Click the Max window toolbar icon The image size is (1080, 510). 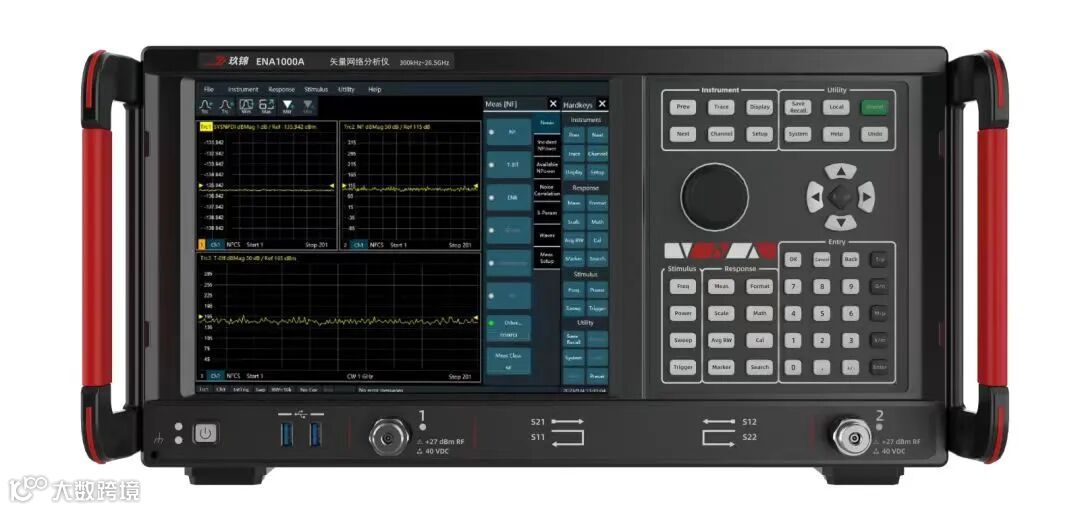click(x=267, y=105)
